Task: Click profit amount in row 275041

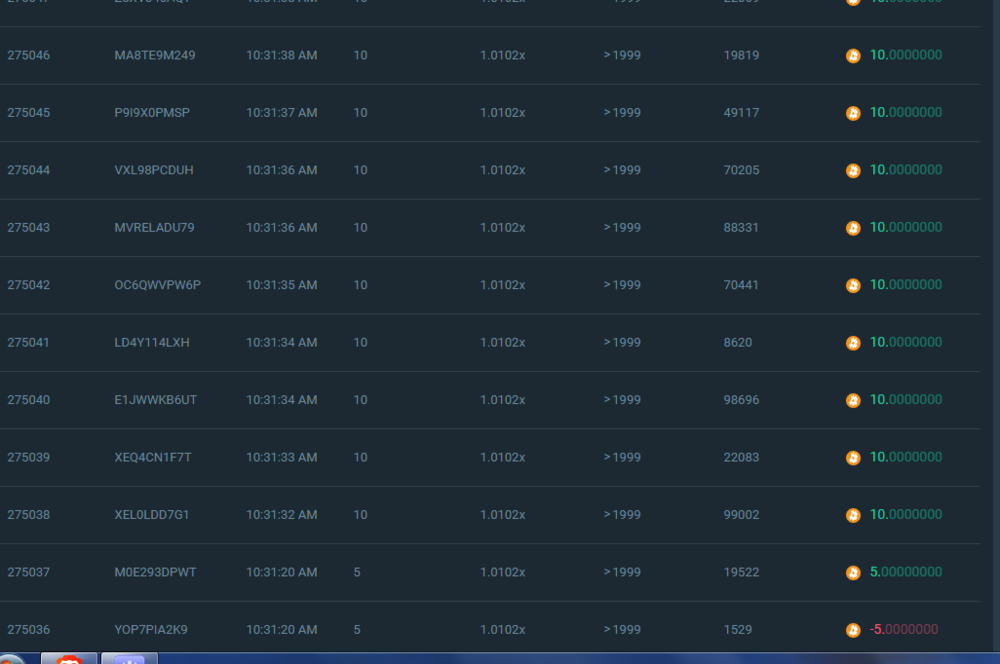Action: pyautogui.click(x=905, y=342)
